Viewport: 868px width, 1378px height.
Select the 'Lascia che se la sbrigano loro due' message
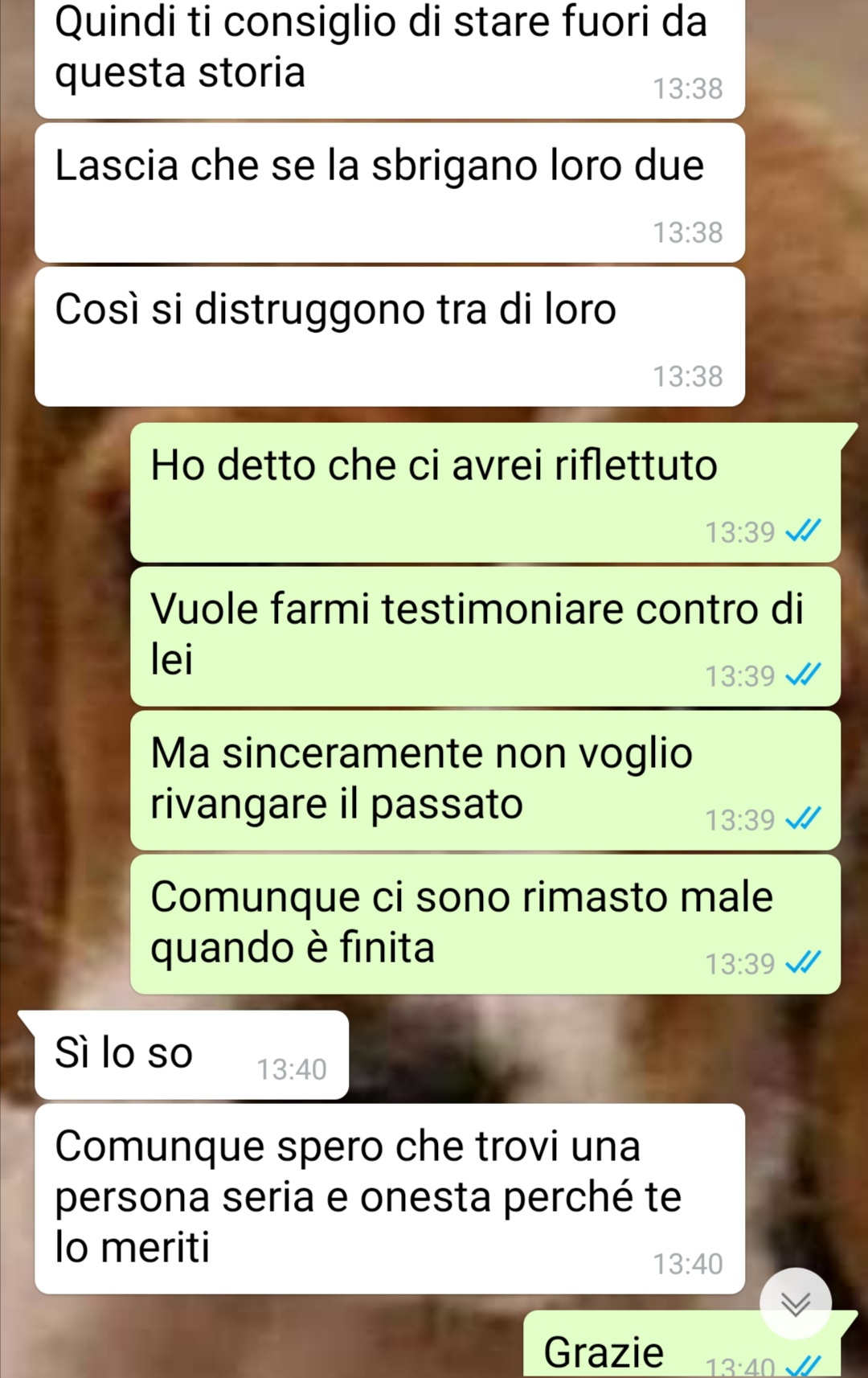pyautogui.click(x=390, y=193)
